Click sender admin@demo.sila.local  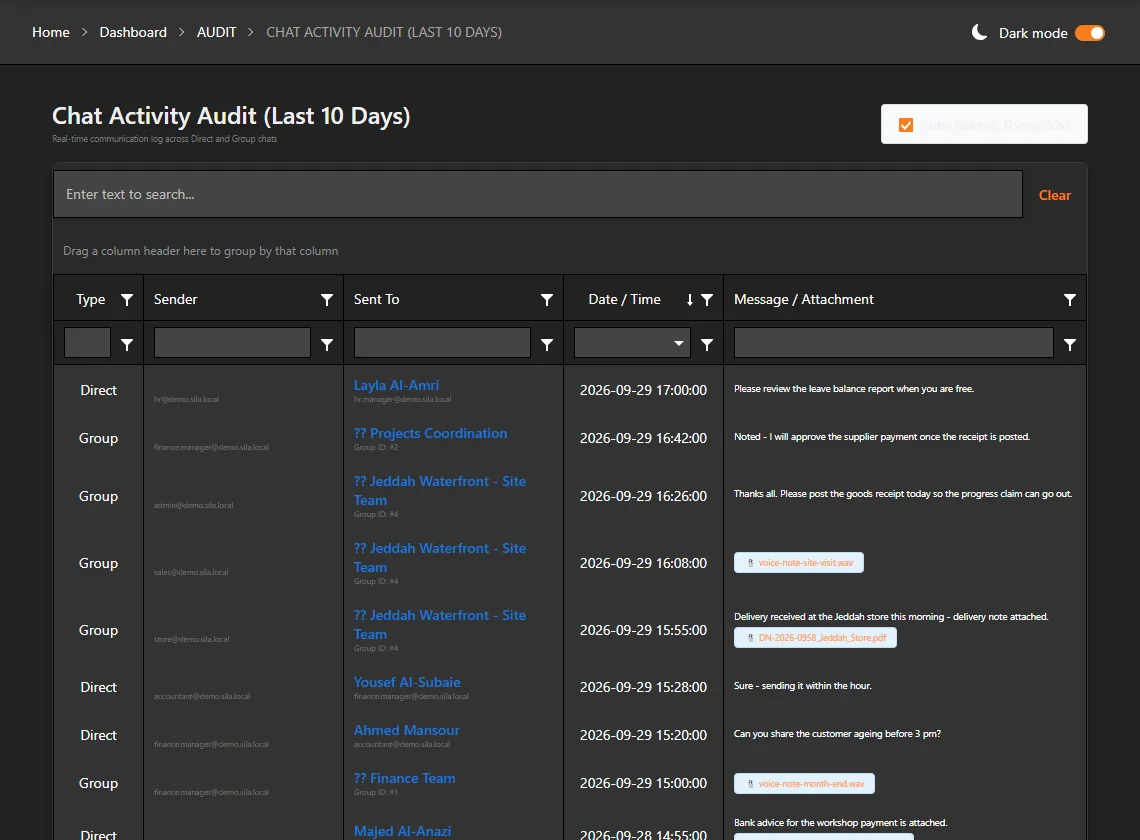[x=193, y=505]
